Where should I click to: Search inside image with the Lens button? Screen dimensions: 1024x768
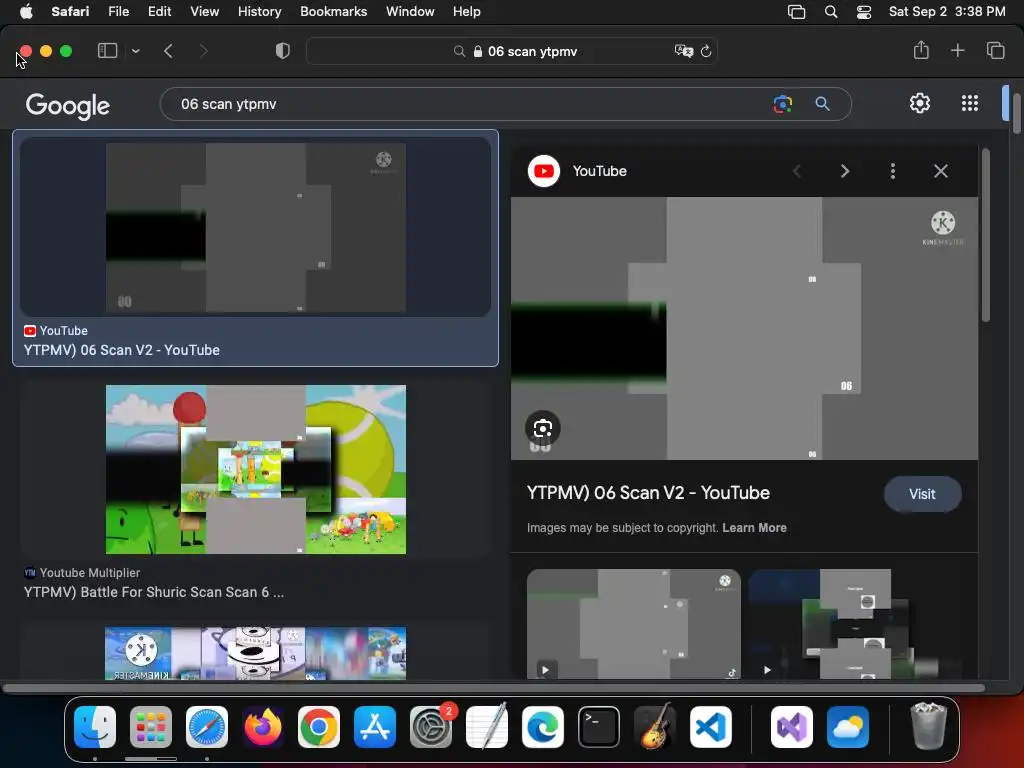tap(543, 428)
